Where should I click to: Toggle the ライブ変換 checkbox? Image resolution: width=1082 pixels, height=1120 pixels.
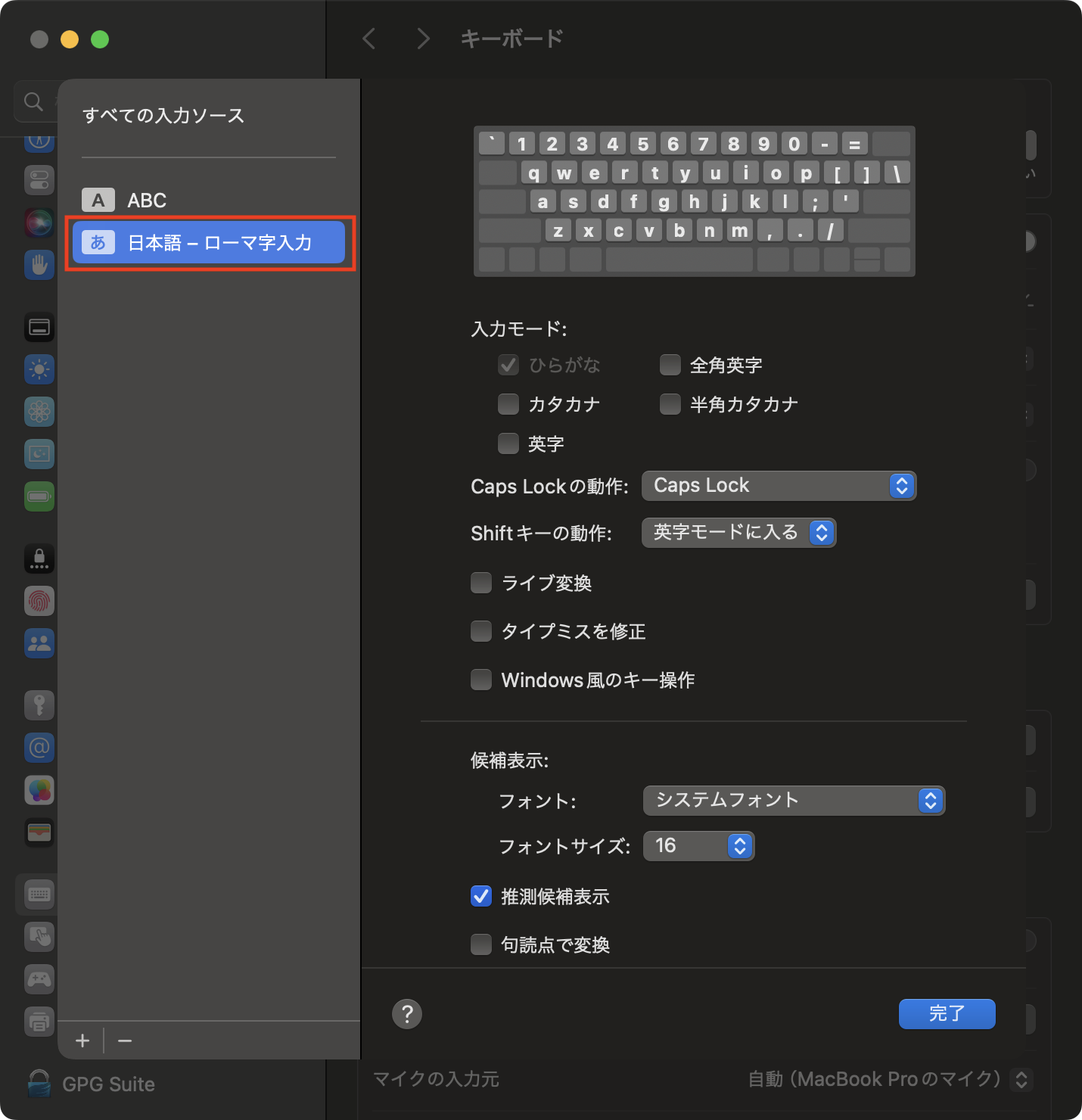481,583
